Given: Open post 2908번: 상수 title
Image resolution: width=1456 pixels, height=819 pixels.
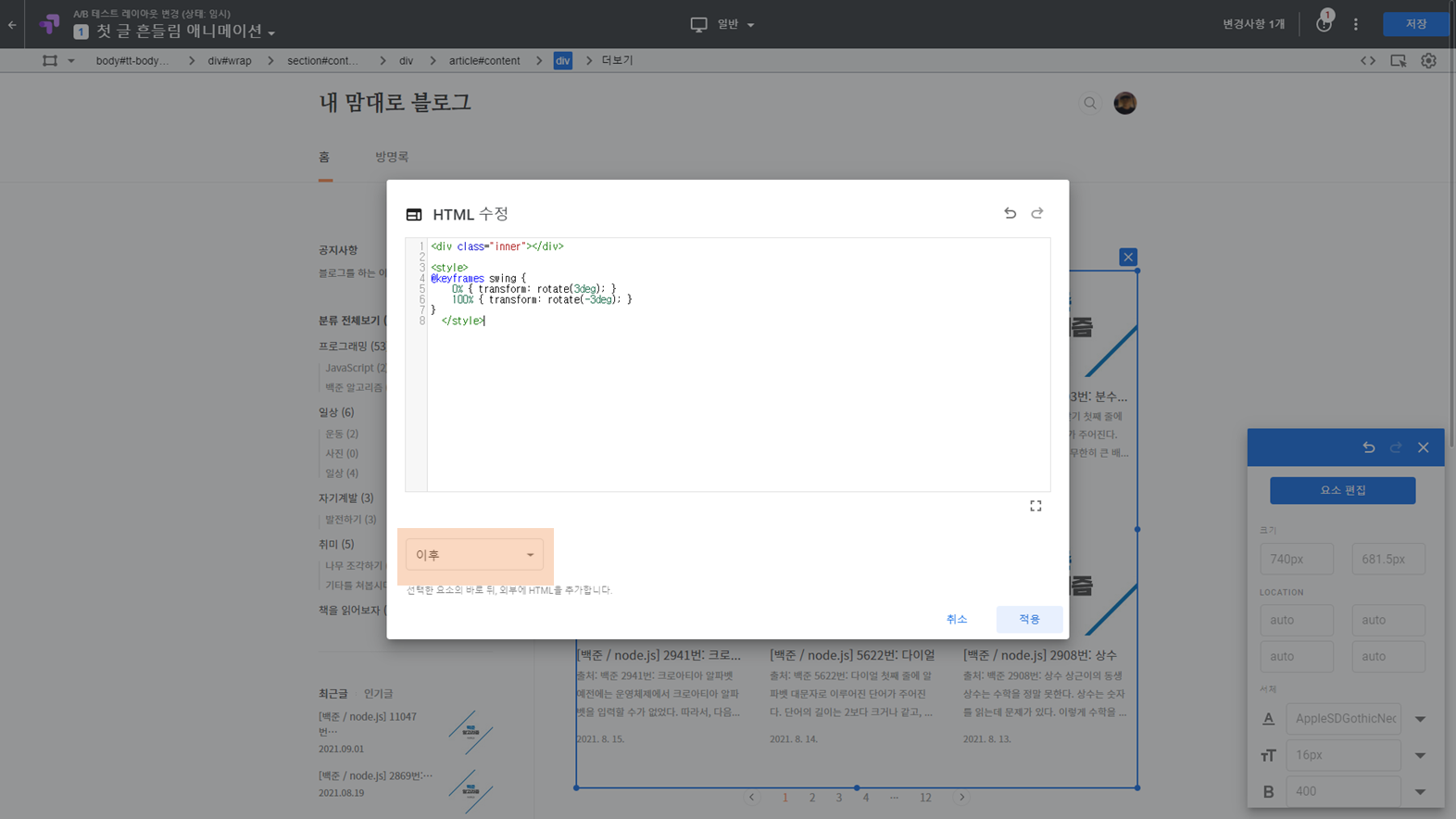Looking at the screenshot, I should pos(1040,655).
